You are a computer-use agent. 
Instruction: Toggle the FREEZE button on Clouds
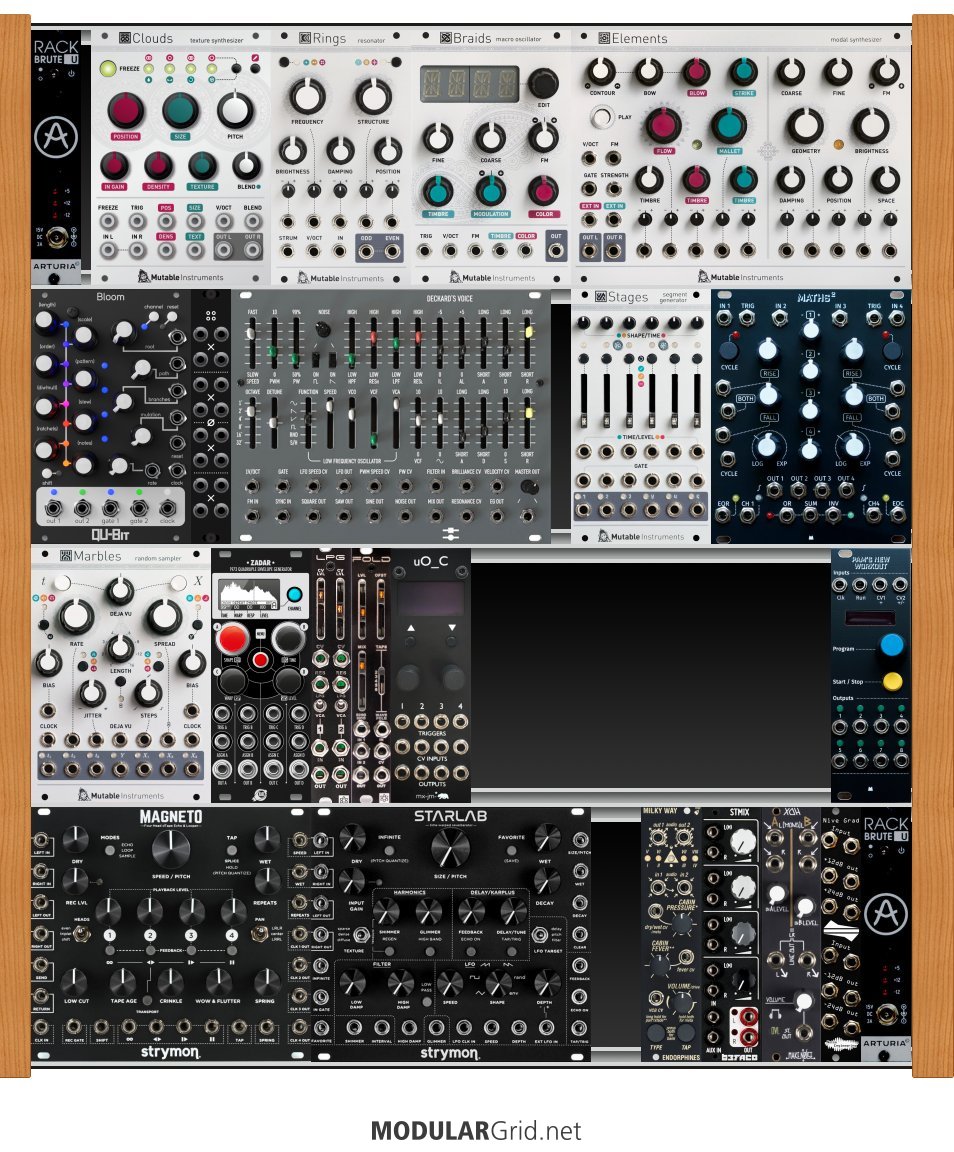click(x=108, y=68)
